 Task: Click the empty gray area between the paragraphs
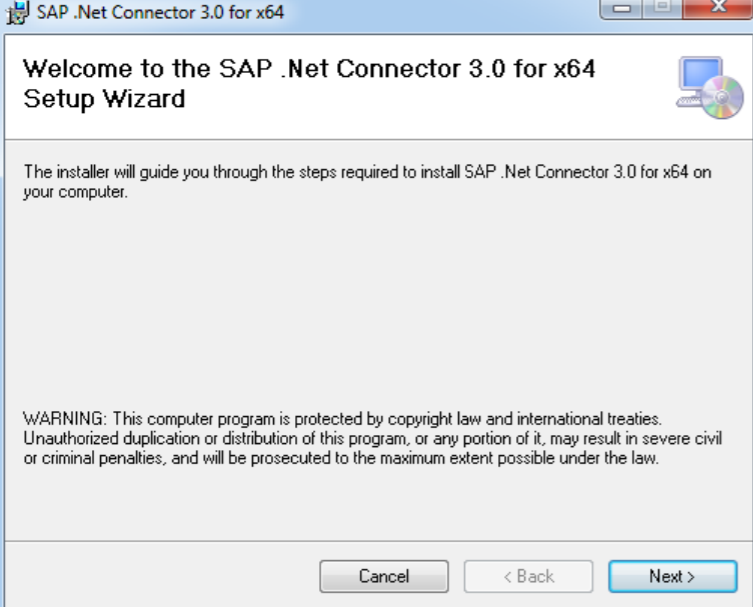376,300
